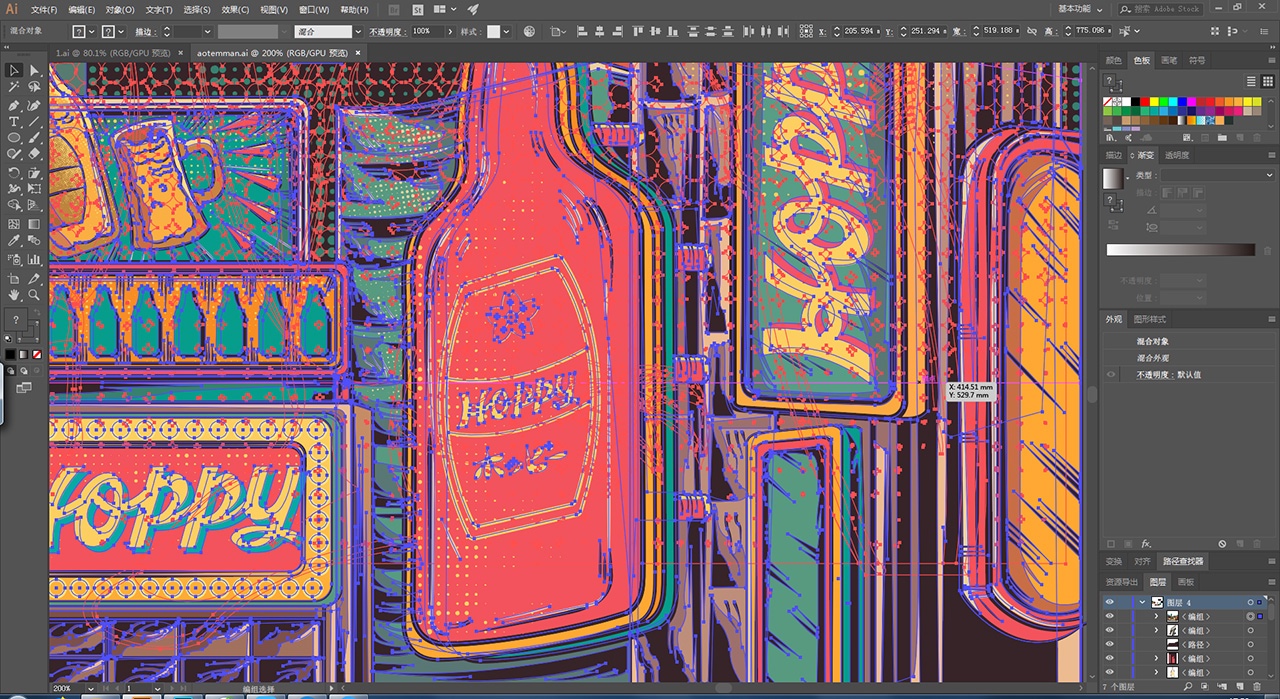
Task: Switch to the 画板 tab
Action: click(x=1185, y=581)
